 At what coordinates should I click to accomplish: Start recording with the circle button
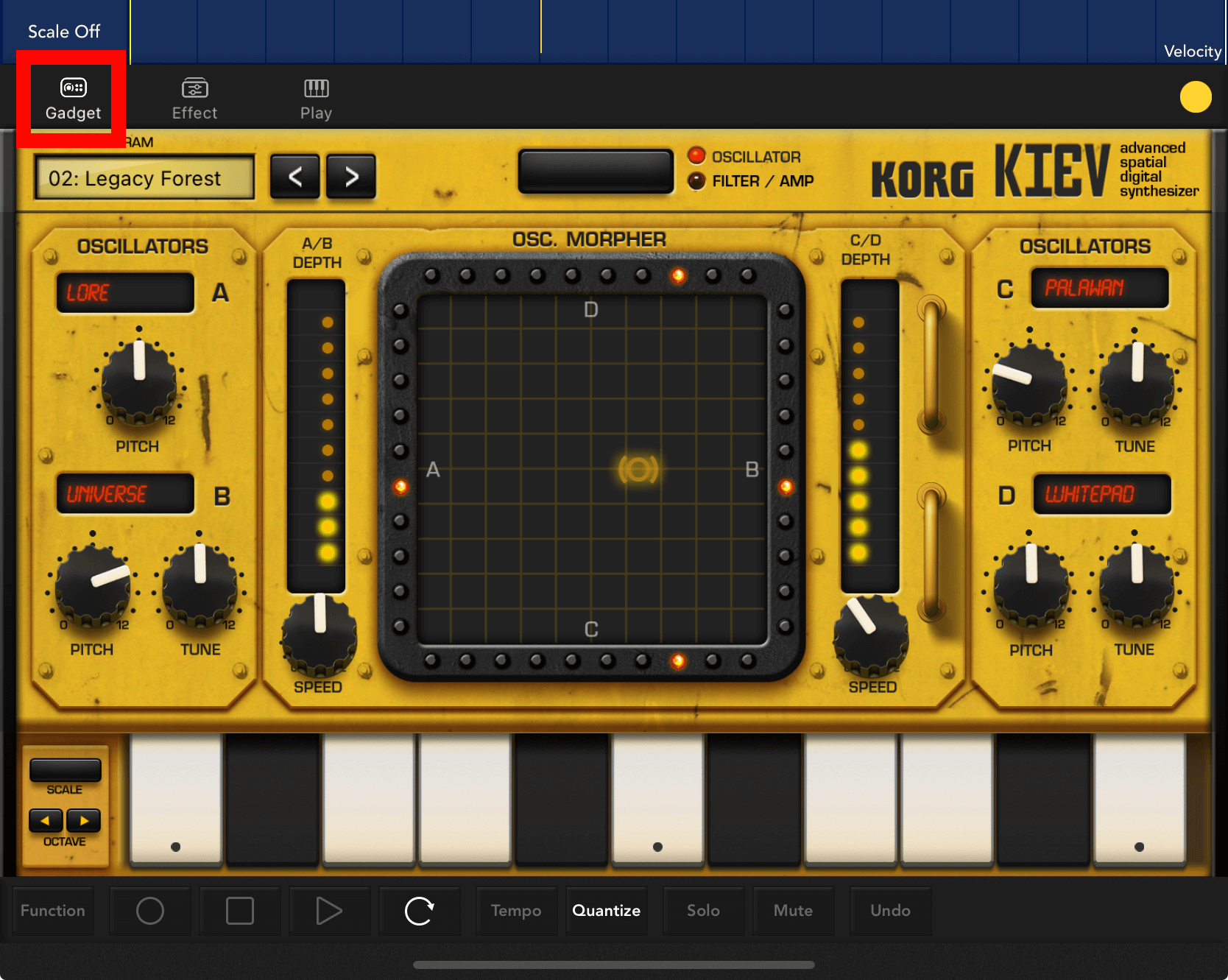(x=150, y=911)
